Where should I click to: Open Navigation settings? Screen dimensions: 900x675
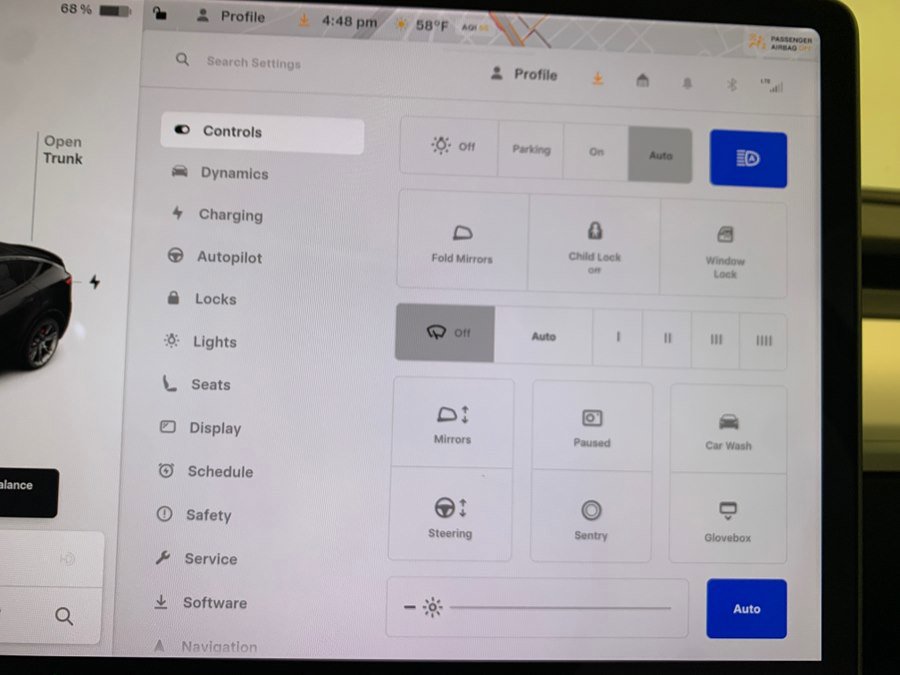205,647
